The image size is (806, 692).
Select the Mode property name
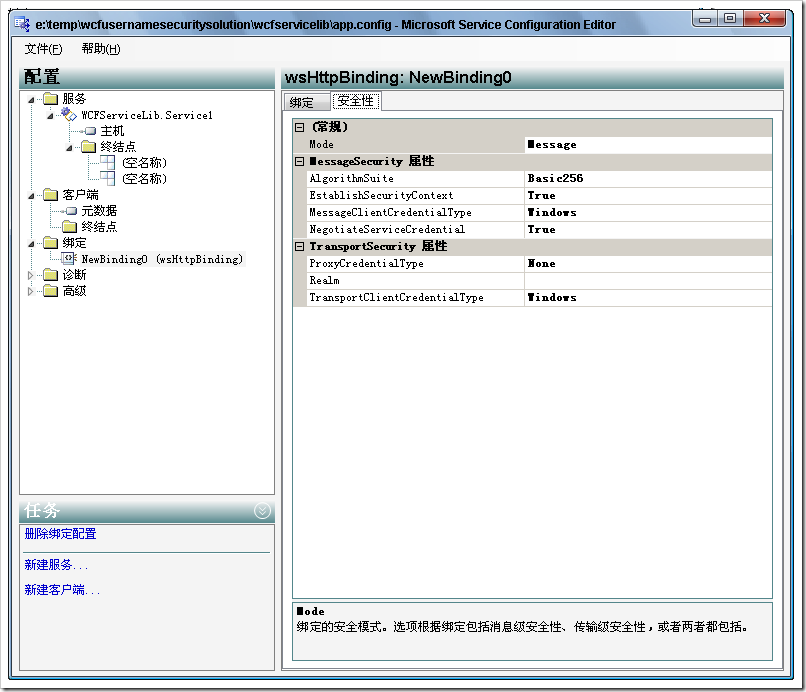click(x=321, y=144)
